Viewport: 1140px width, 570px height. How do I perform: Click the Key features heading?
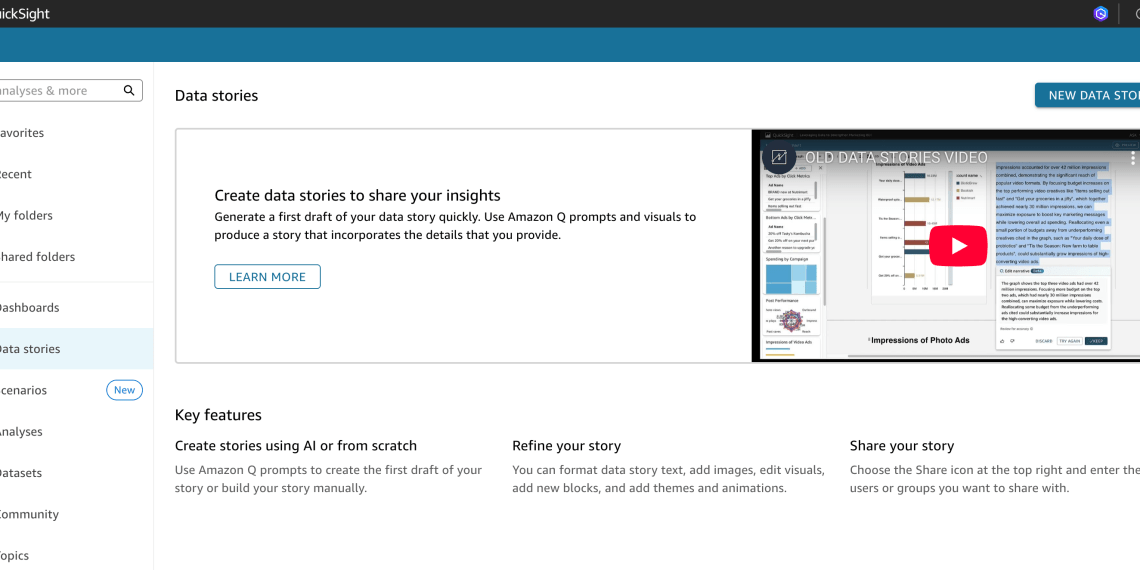(218, 415)
